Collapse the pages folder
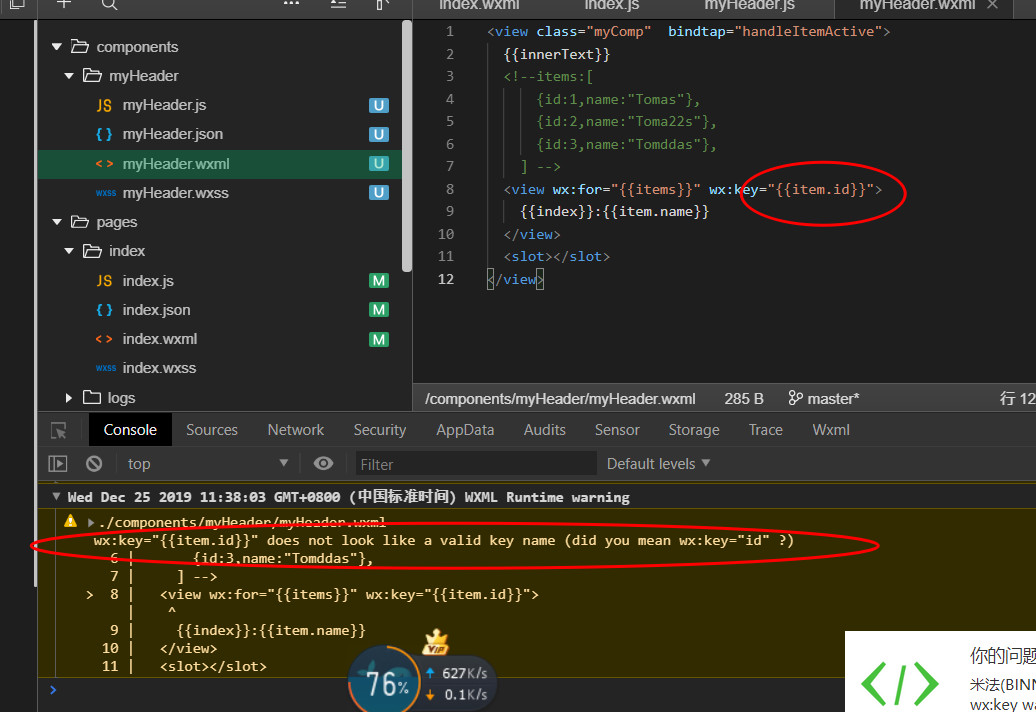1036x712 pixels. pyautogui.click(x=57, y=222)
